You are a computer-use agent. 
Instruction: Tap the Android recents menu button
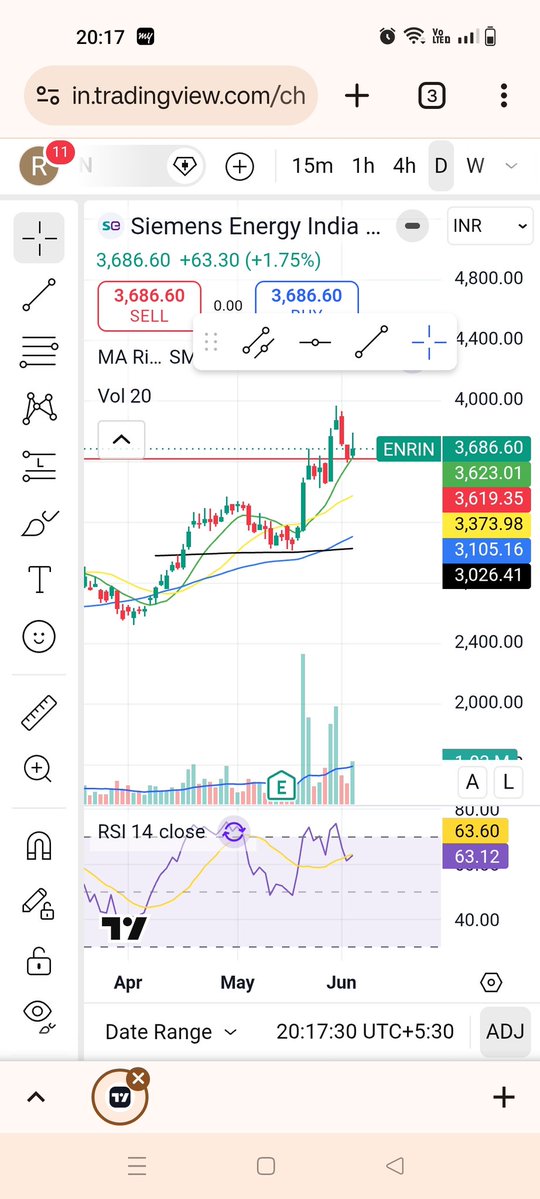[137, 1165]
